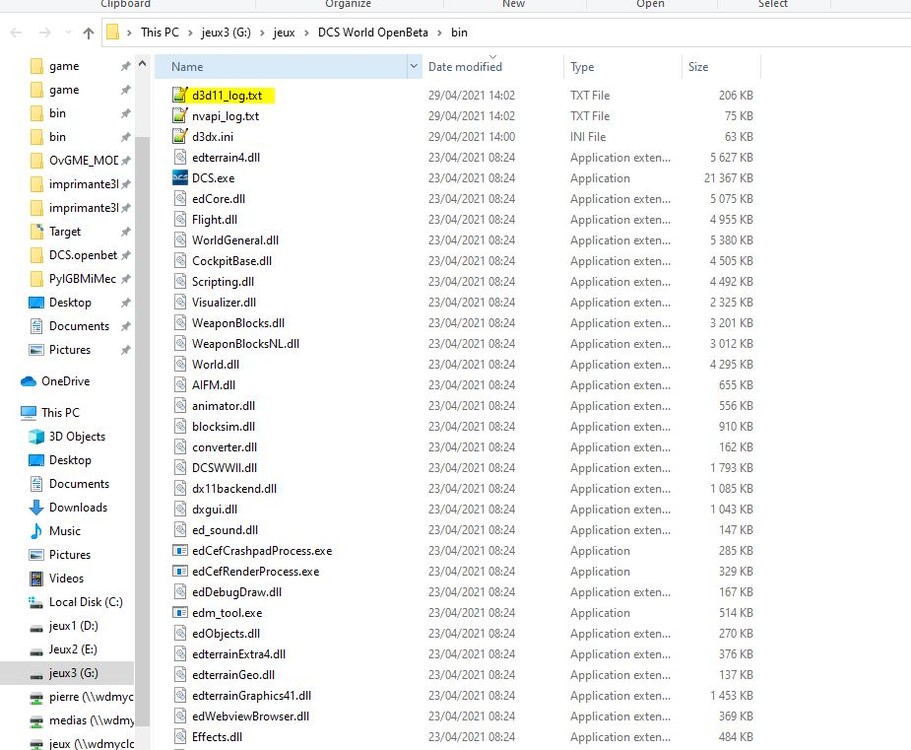The width and height of the screenshot is (911, 750).
Task: Click the Forward navigation arrow
Action: click(x=45, y=33)
